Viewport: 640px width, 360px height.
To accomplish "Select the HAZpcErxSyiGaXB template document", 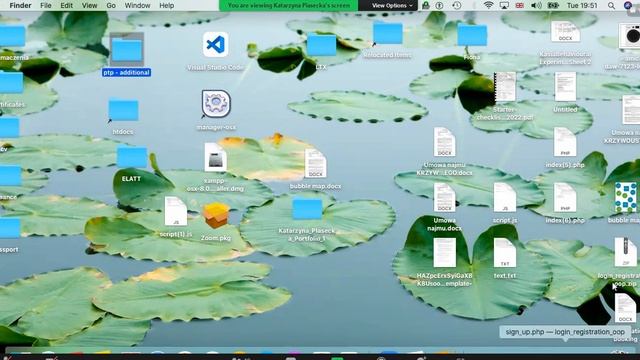I will 444,253.
